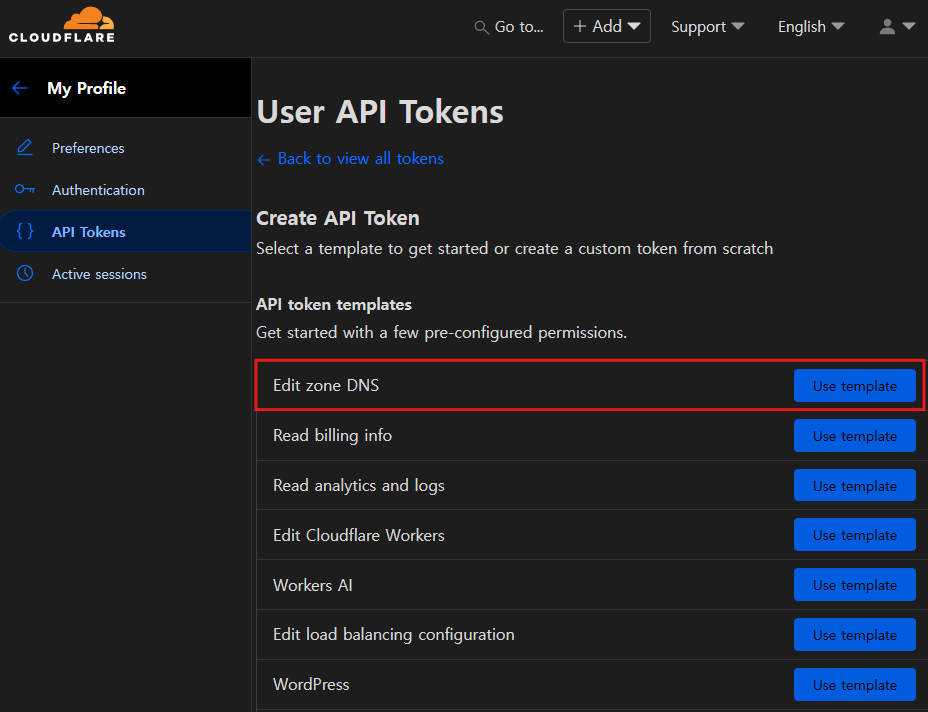Screen dimensions: 928x712
Task: Click the Edit Cloudflare Workers label
Action: point(359,535)
